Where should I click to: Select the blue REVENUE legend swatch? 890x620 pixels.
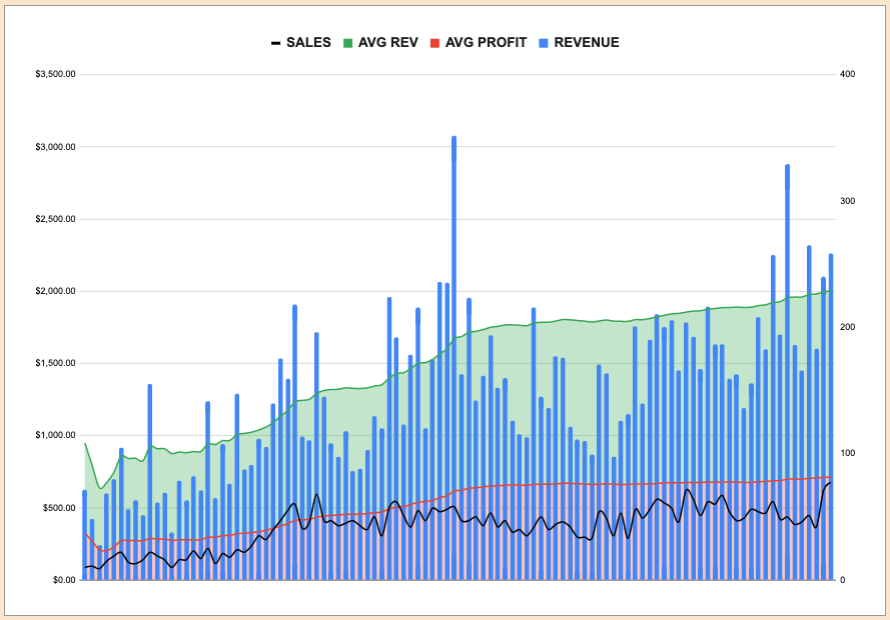[x=544, y=43]
